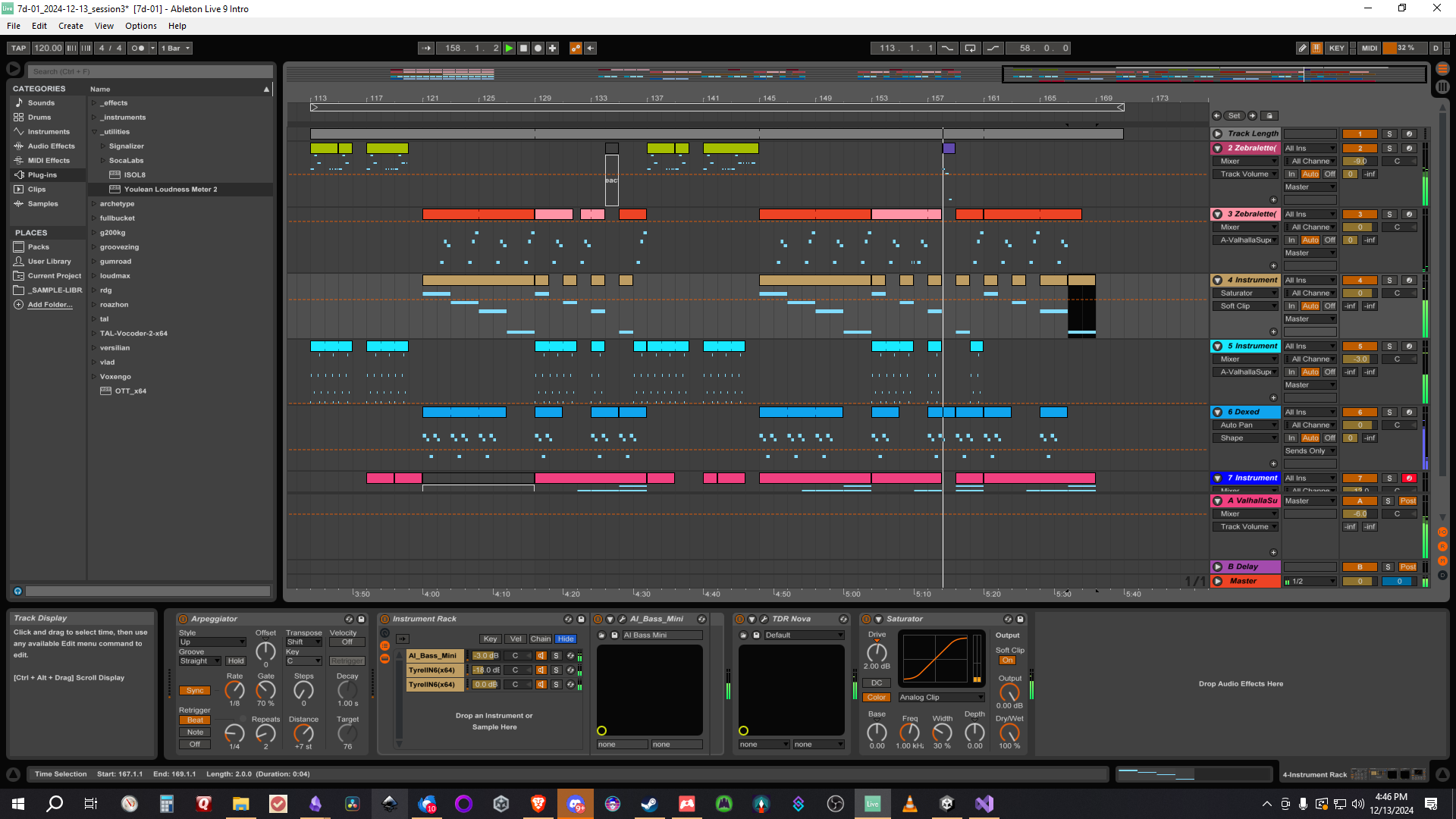Click the Set locator button
The width and height of the screenshot is (1456, 819).
pyautogui.click(x=1235, y=116)
